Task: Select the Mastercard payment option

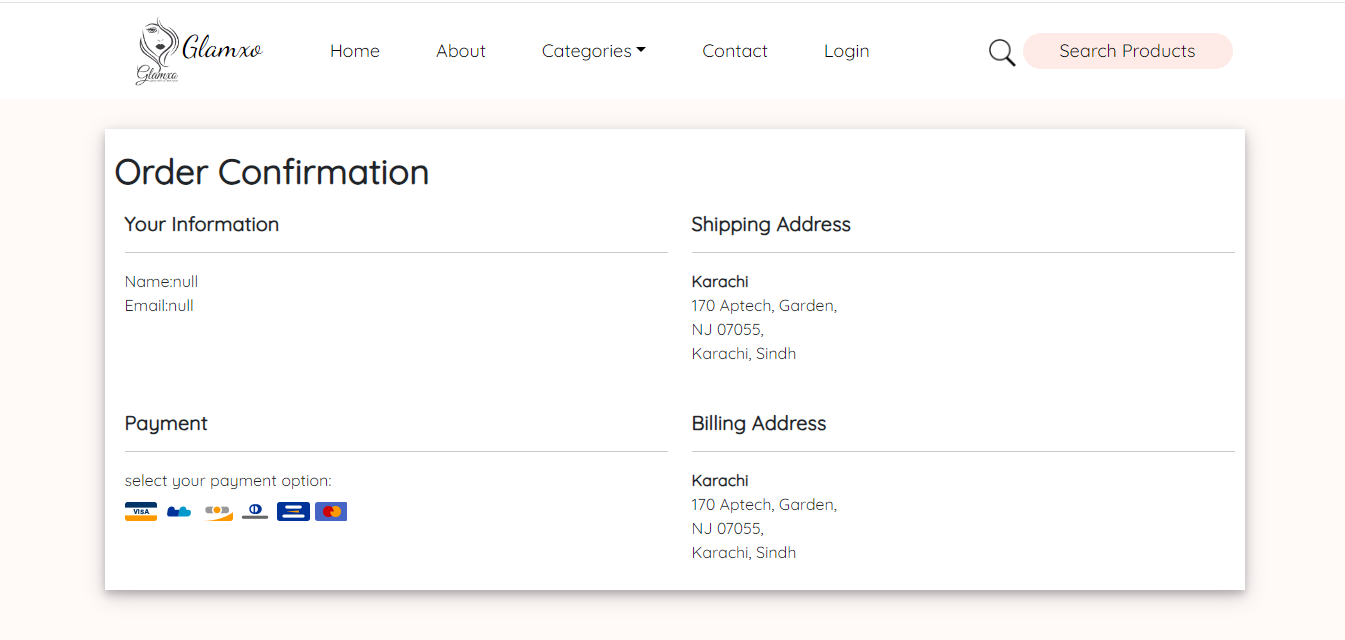Action: [331, 512]
